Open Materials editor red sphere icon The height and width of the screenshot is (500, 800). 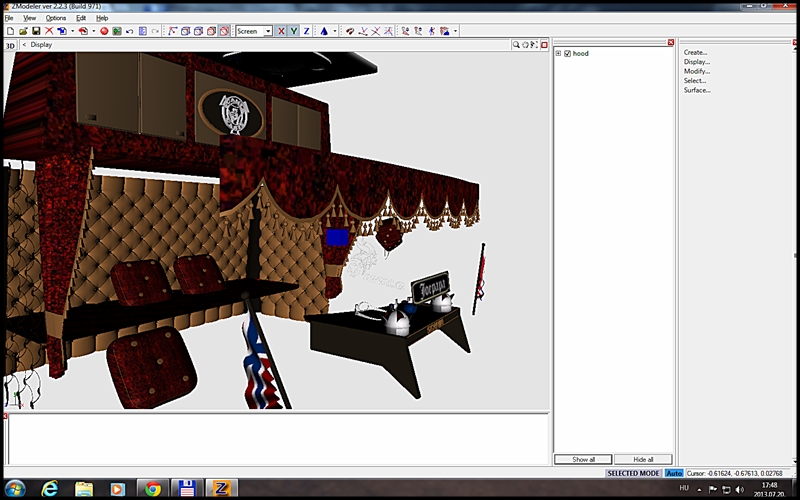104,31
